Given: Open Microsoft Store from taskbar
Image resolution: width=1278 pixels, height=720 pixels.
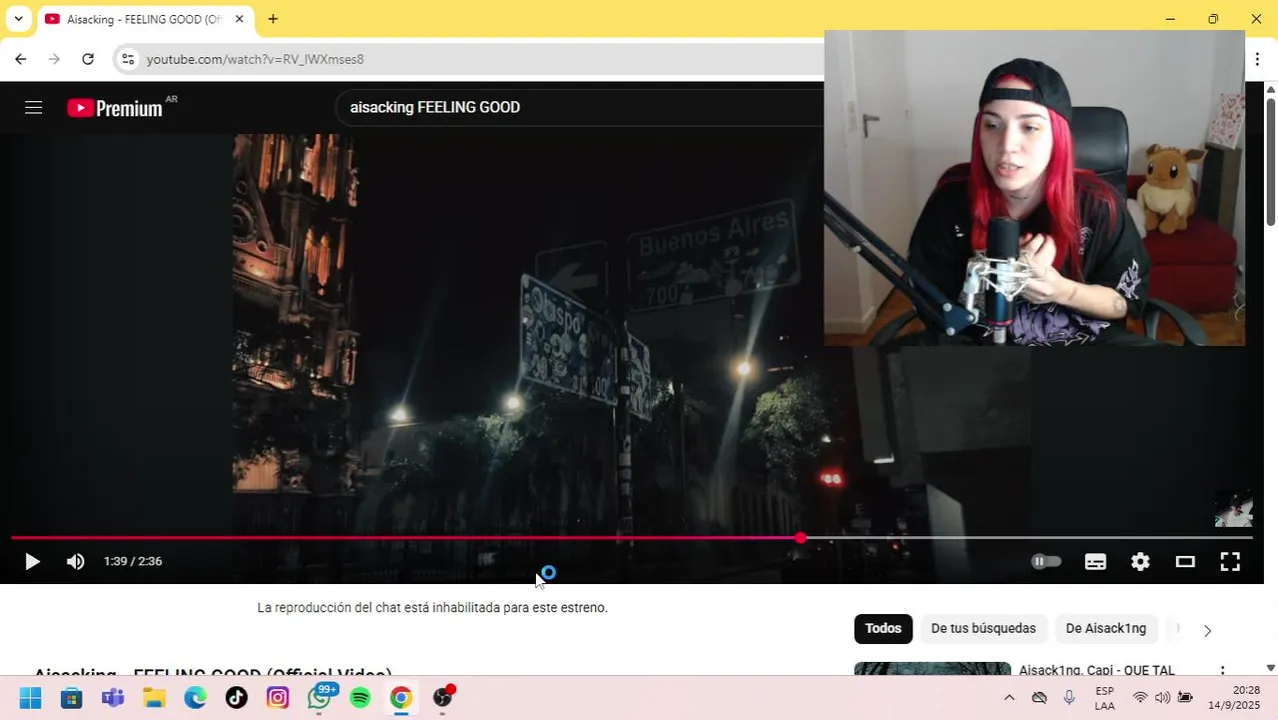Looking at the screenshot, I should pyautogui.click(x=71, y=698).
